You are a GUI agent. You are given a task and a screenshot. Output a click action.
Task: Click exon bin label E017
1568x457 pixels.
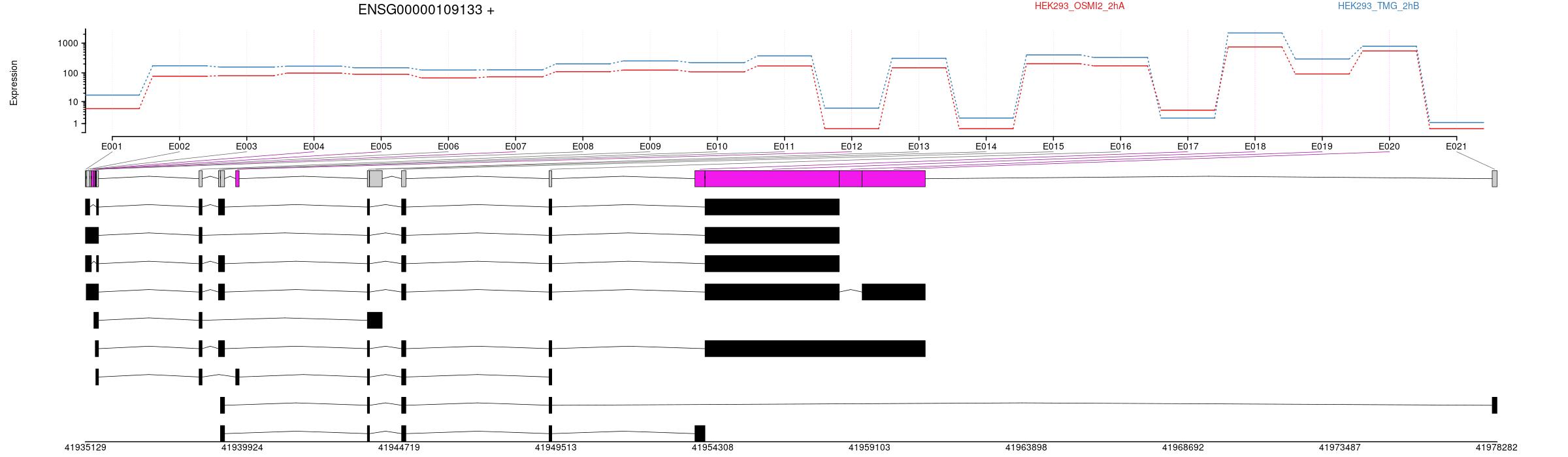tap(1188, 146)
